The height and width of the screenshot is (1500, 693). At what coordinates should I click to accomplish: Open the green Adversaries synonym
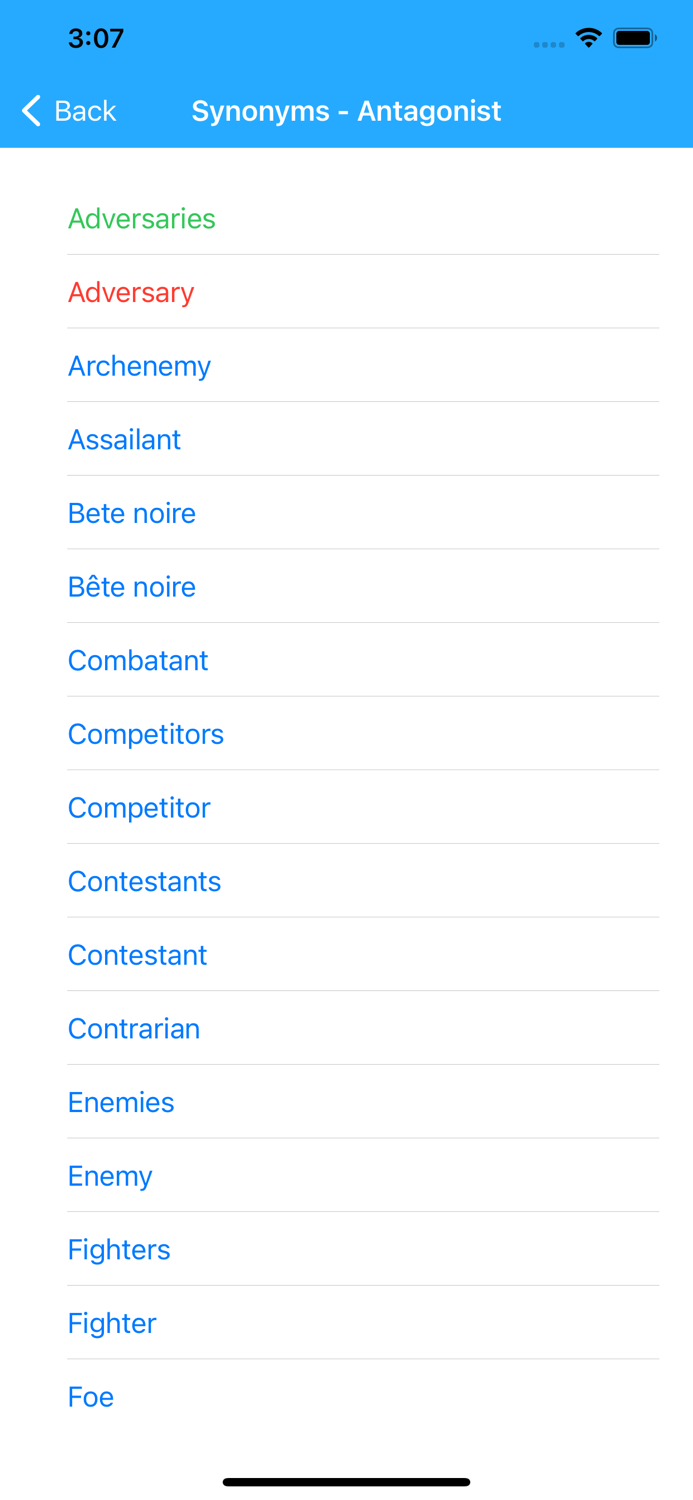[142, 219]
